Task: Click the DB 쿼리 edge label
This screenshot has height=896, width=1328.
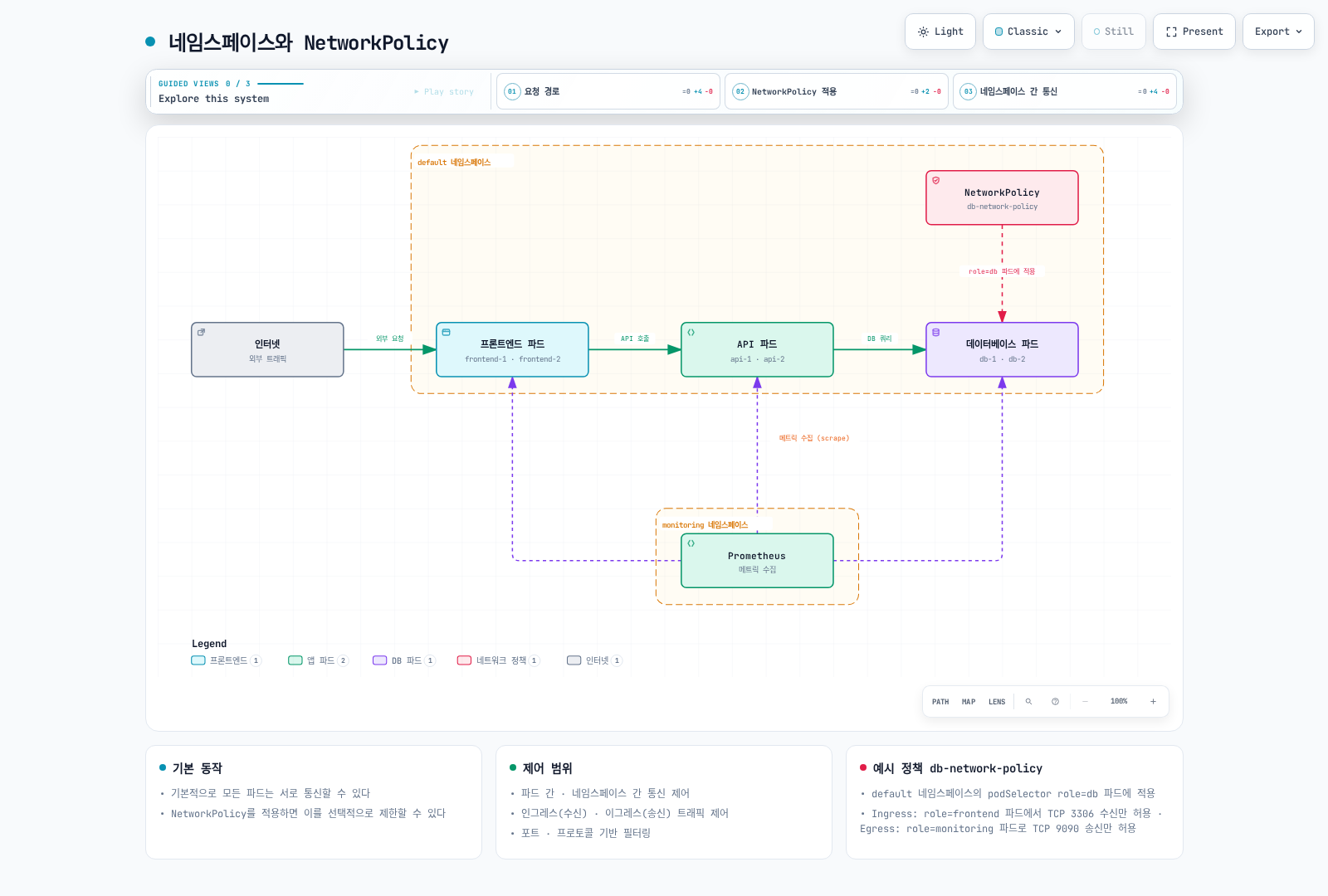Action: [879, 338]
